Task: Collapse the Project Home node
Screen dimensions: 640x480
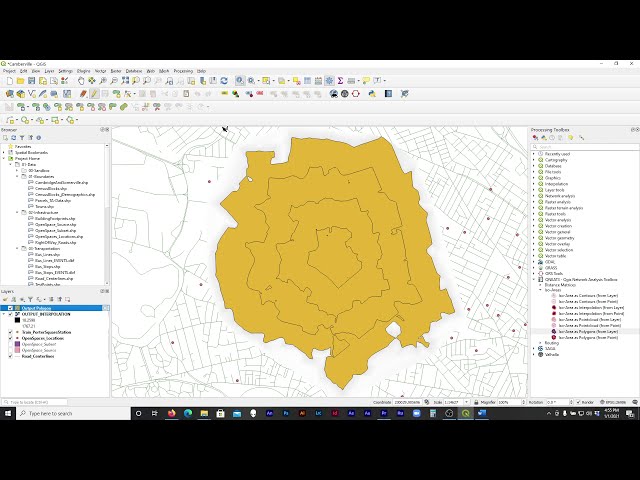Action: [x=4, y=158]
